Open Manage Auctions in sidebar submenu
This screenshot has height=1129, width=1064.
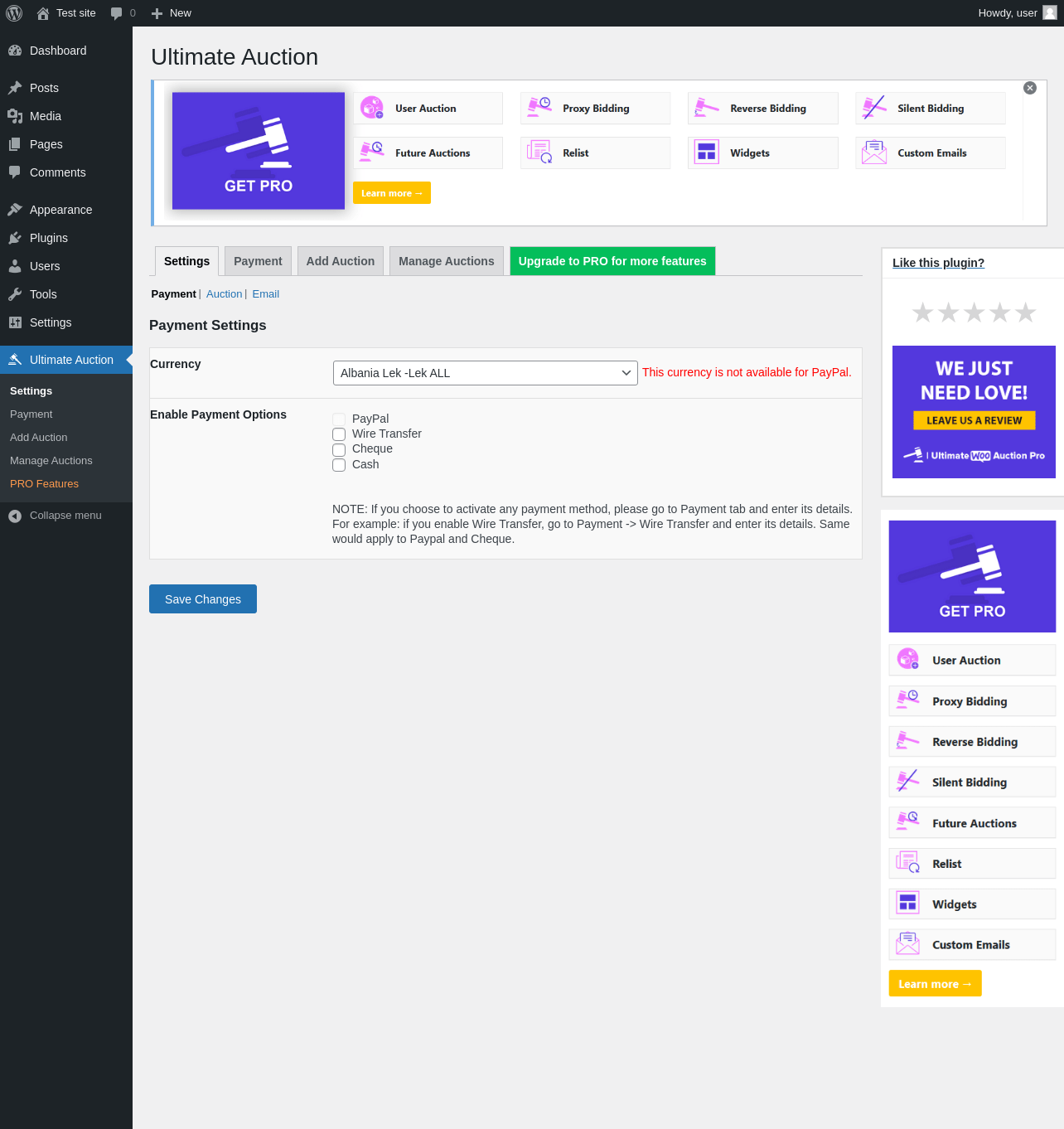(51, 461)
